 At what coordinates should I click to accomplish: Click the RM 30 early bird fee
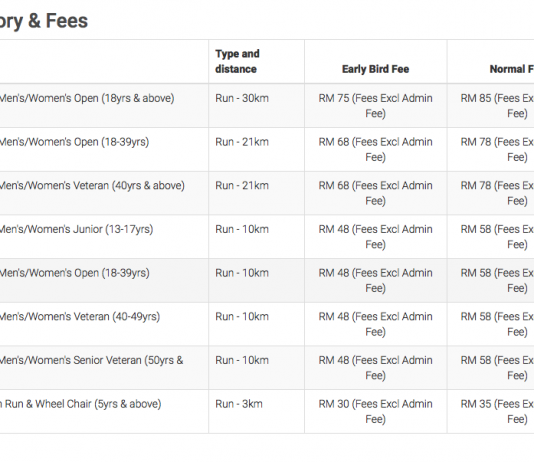[375, 411]
